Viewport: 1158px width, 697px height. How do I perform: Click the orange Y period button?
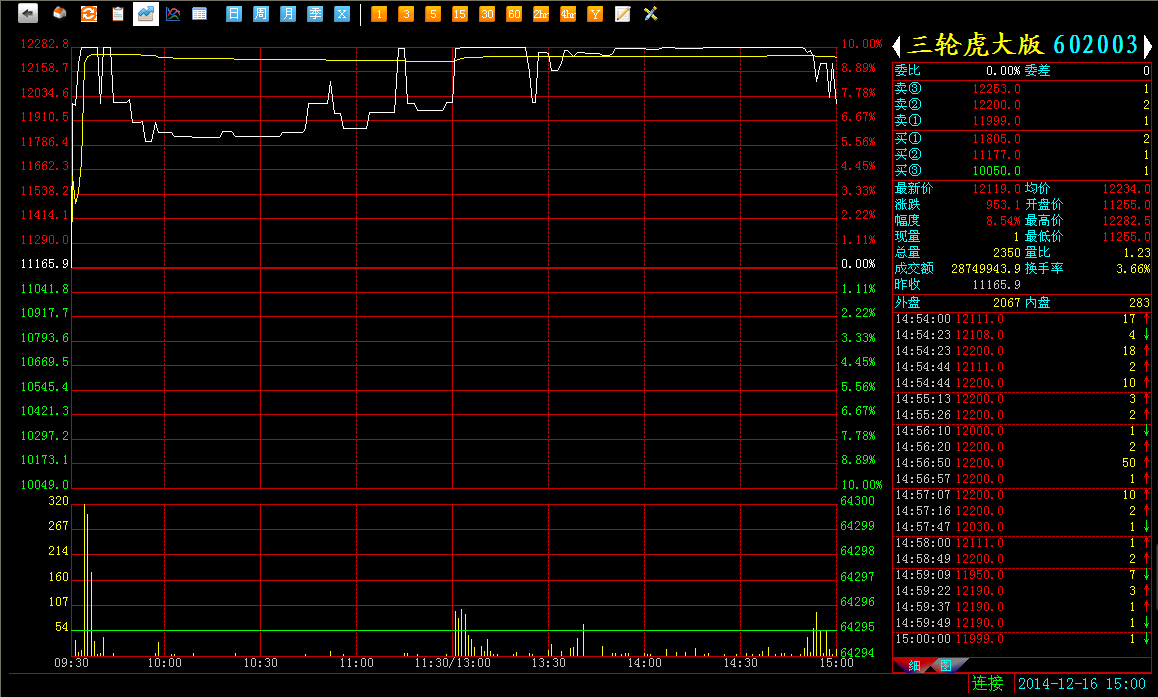(x=595, y=14)
